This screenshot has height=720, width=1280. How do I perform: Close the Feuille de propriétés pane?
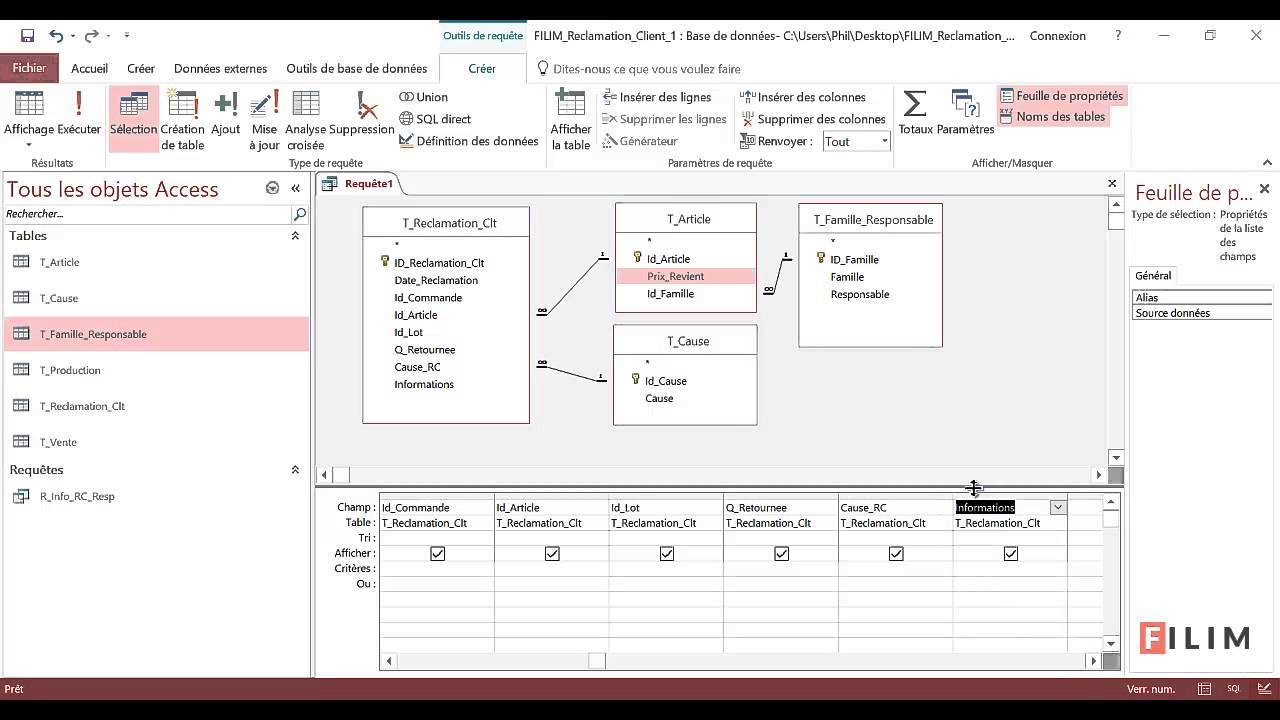1264,188
